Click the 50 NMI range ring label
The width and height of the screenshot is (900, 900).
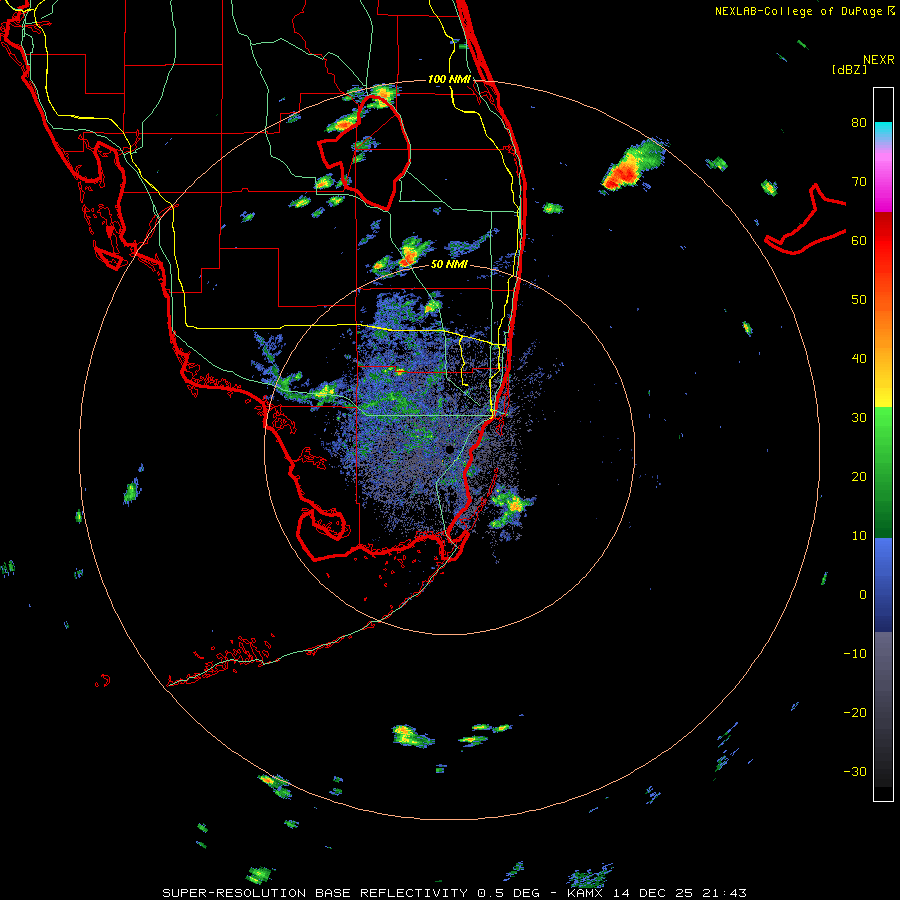coord(449,265)
